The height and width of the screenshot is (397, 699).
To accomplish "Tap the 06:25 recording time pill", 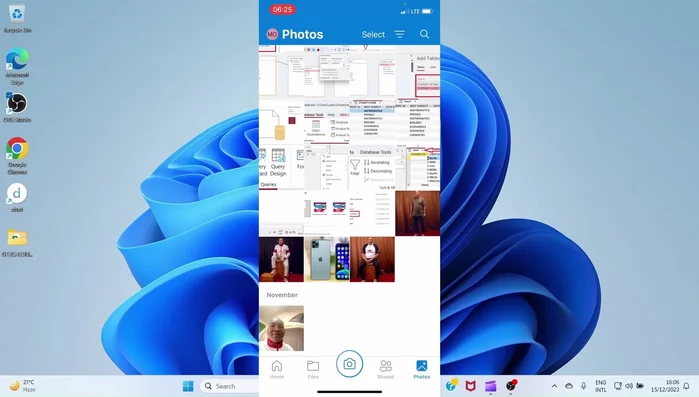I will pyautogui.click(x=282, y=9).
